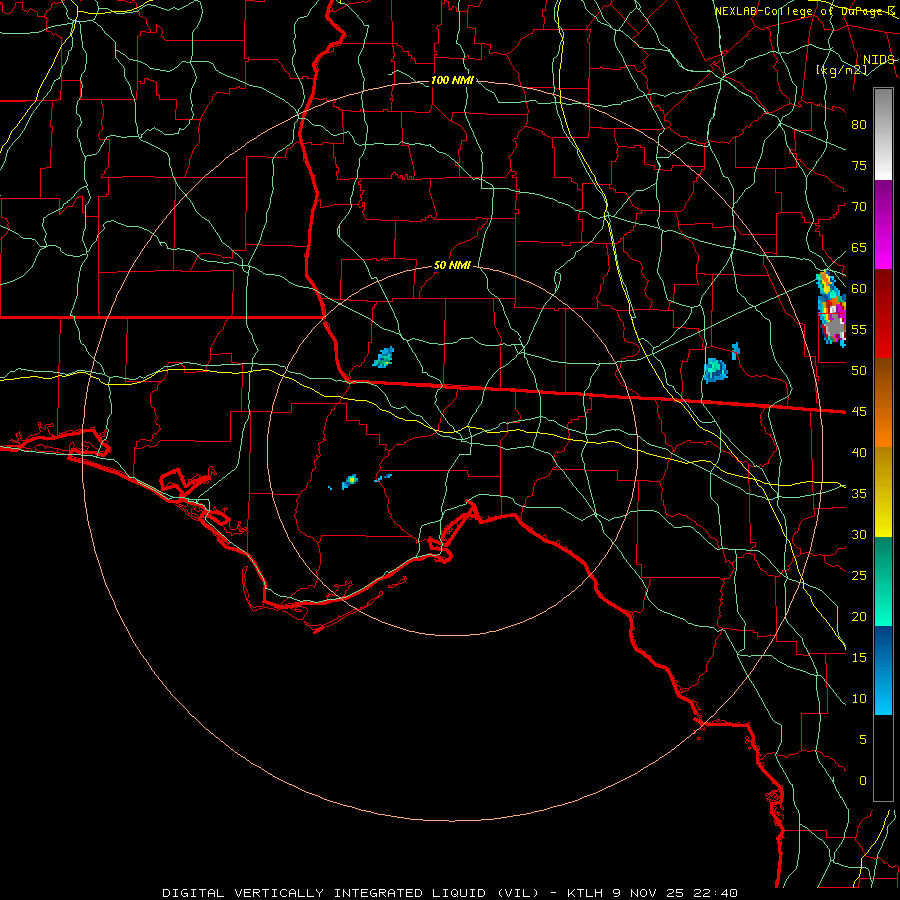Click the "45" value on the VIL scale

tap(859, 412)
